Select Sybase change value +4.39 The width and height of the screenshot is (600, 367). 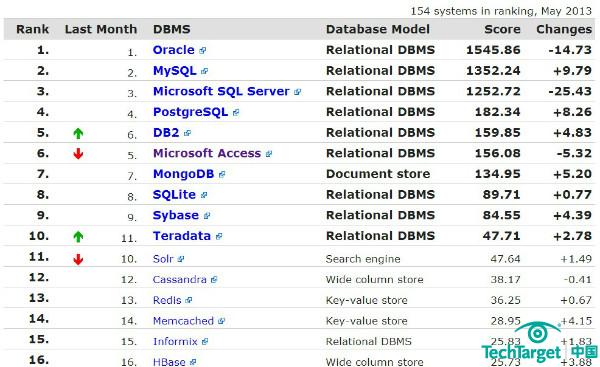coord(573,215)
